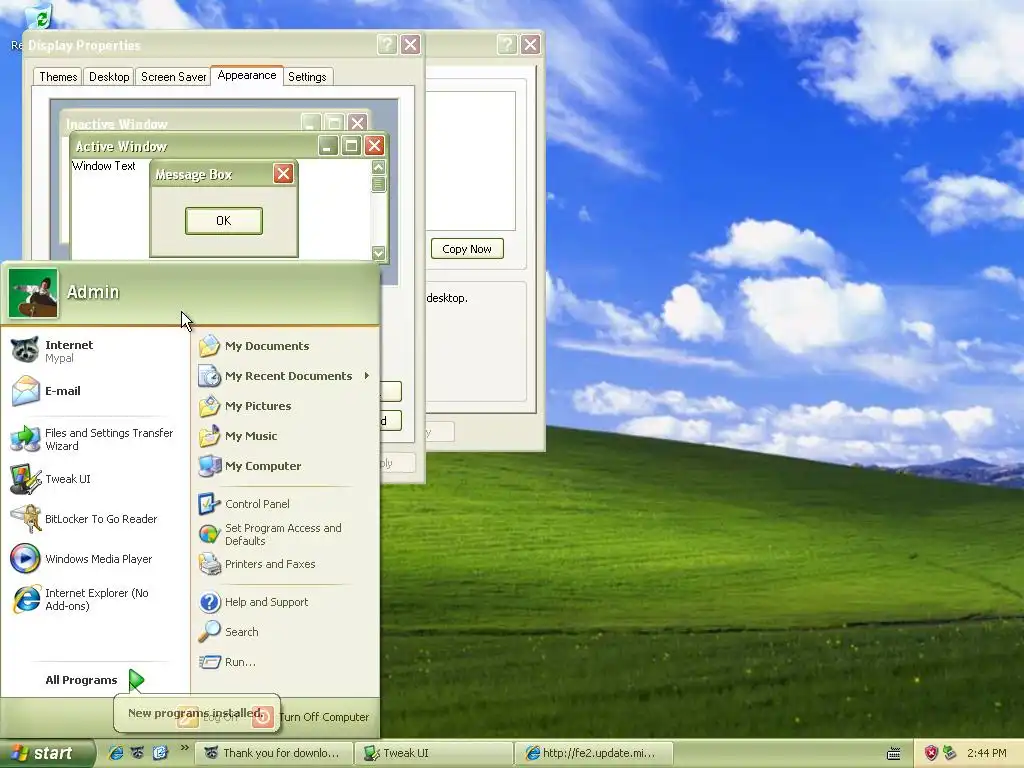1024x768 pixels.
Task: Open the Run... dialog
Action: [x=285, y=662]
